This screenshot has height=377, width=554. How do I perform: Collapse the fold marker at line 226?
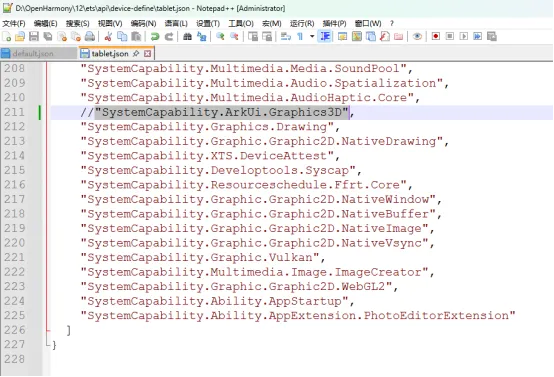click(47, 330)
